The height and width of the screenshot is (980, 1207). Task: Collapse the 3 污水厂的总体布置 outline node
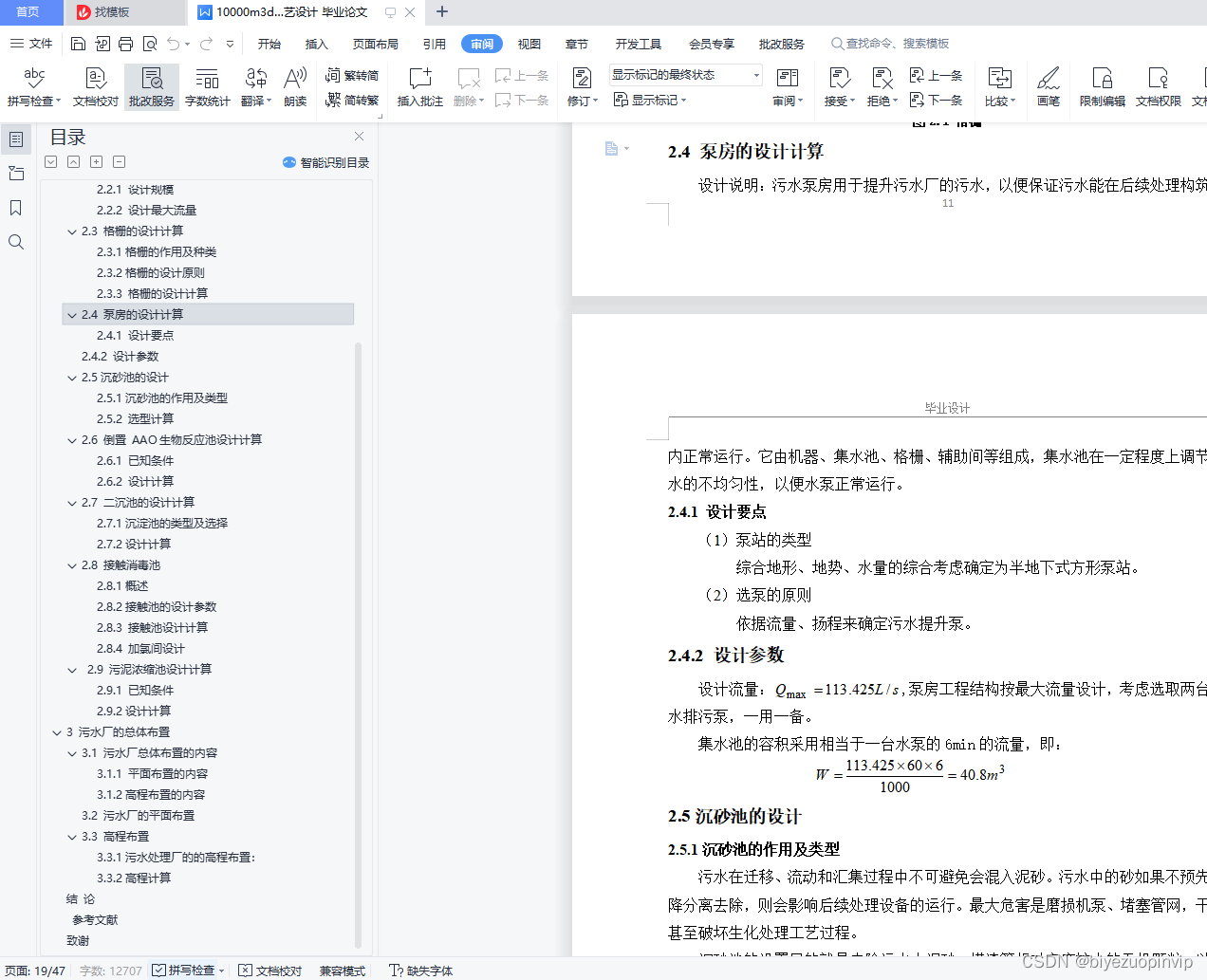57,732
